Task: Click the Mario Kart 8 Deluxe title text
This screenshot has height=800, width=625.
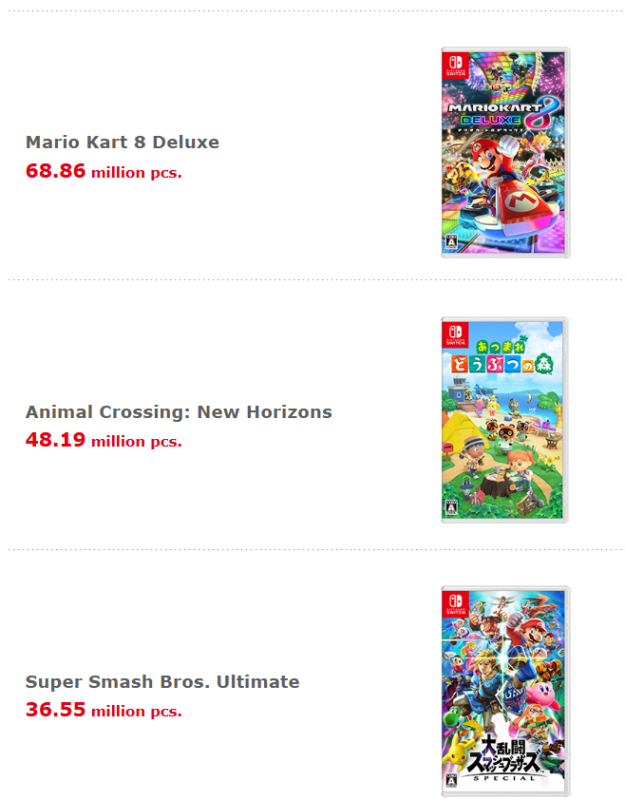Action: (x=122, y=142)
